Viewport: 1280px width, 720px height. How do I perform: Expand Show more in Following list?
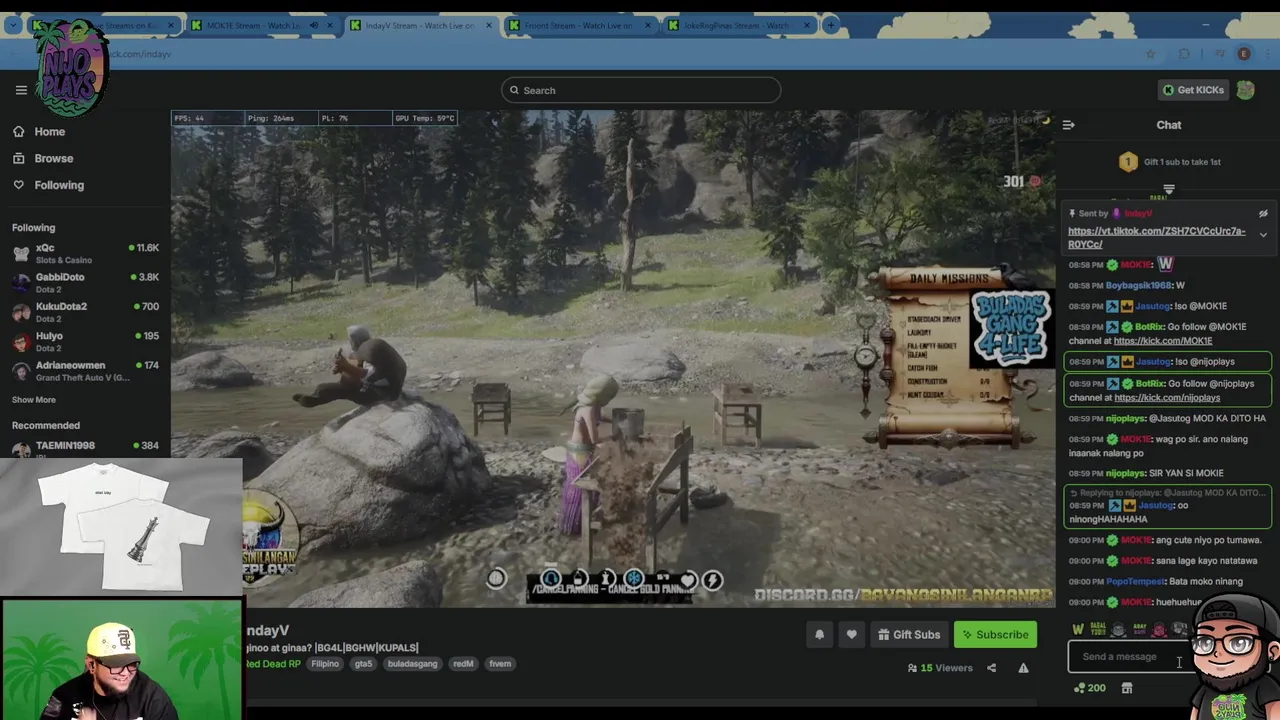pos(33,400)
